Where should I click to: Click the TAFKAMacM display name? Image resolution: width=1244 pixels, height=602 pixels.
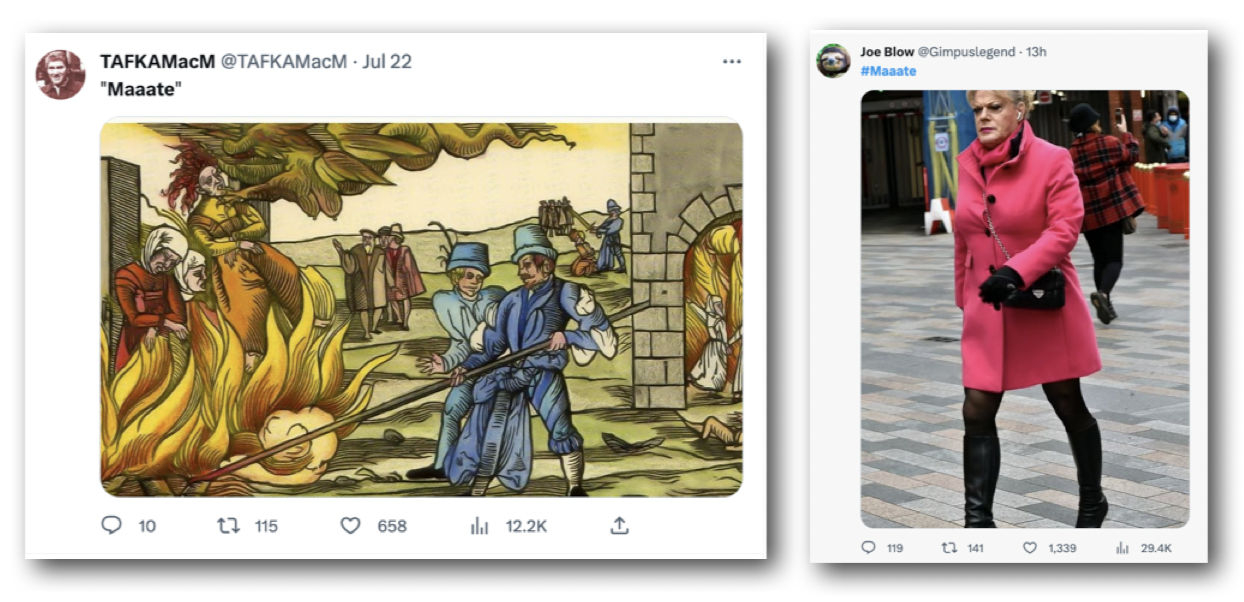tap(157, 62)
